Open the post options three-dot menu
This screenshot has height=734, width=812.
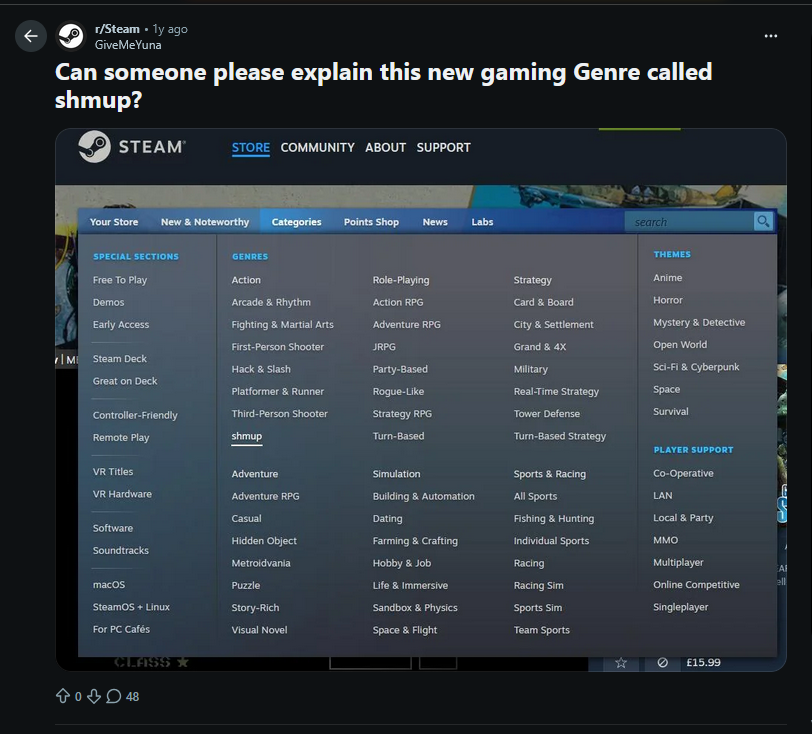771,36
